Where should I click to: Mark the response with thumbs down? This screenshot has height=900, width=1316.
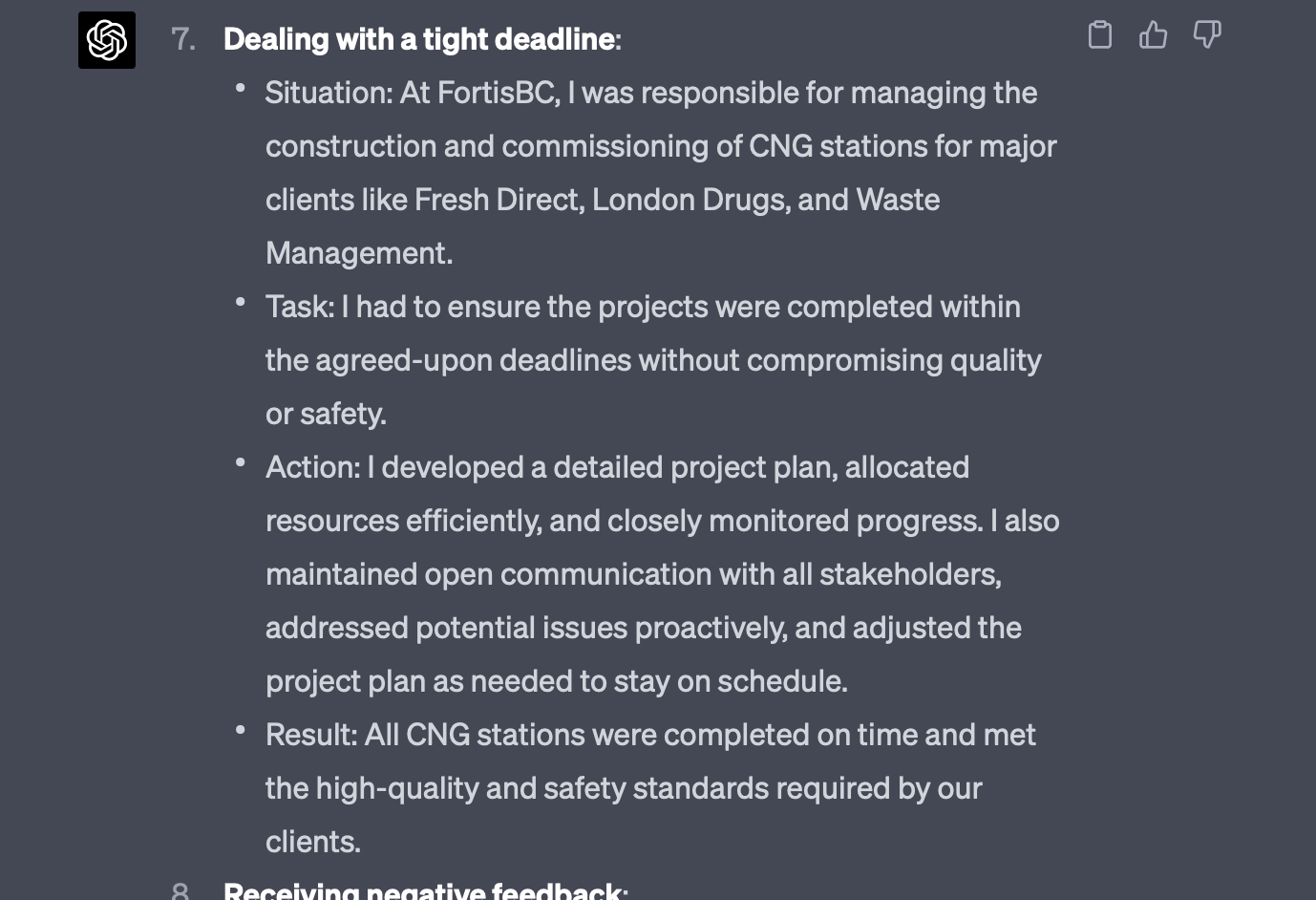(x=1207, y=35)
